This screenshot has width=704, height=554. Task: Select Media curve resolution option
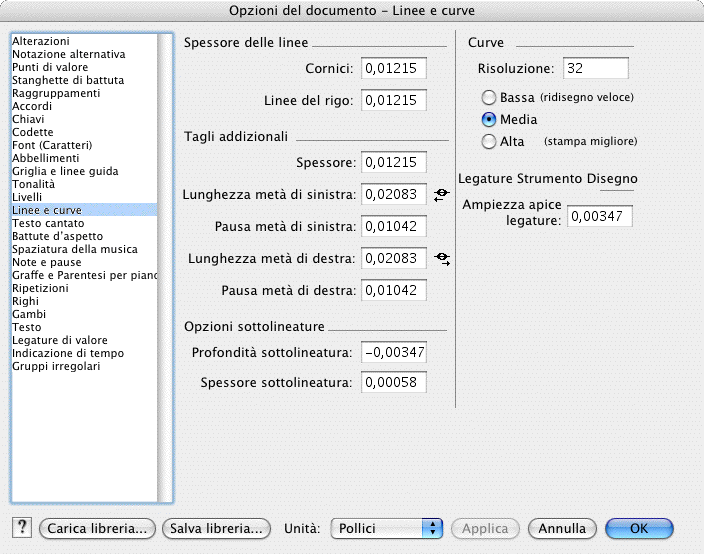click(x=489, y=120)
